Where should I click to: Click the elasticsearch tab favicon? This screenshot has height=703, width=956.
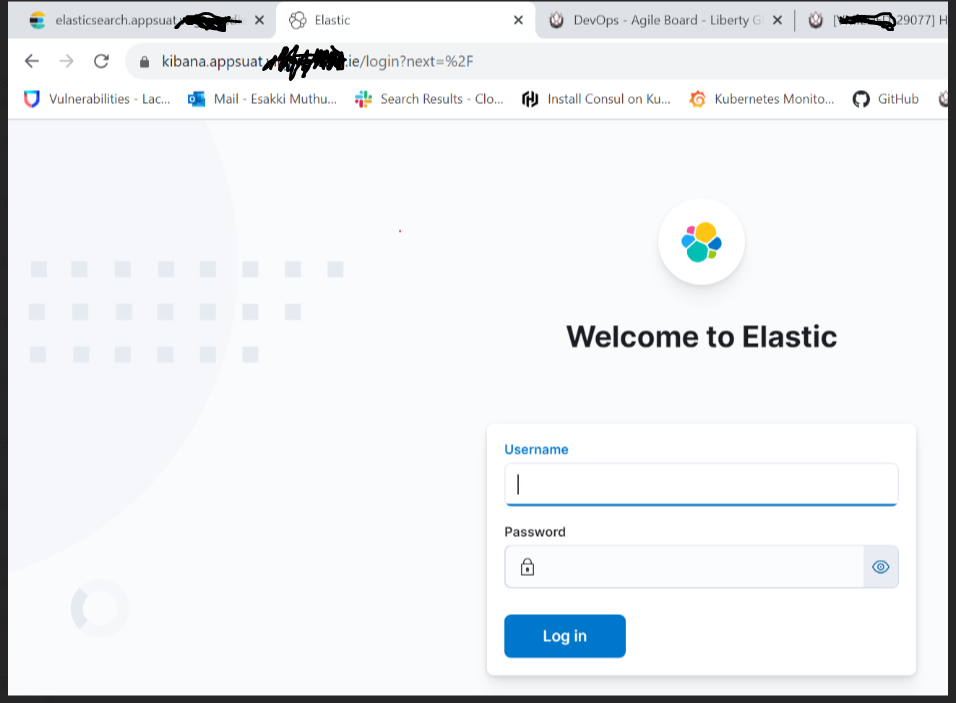pos(38,20)
